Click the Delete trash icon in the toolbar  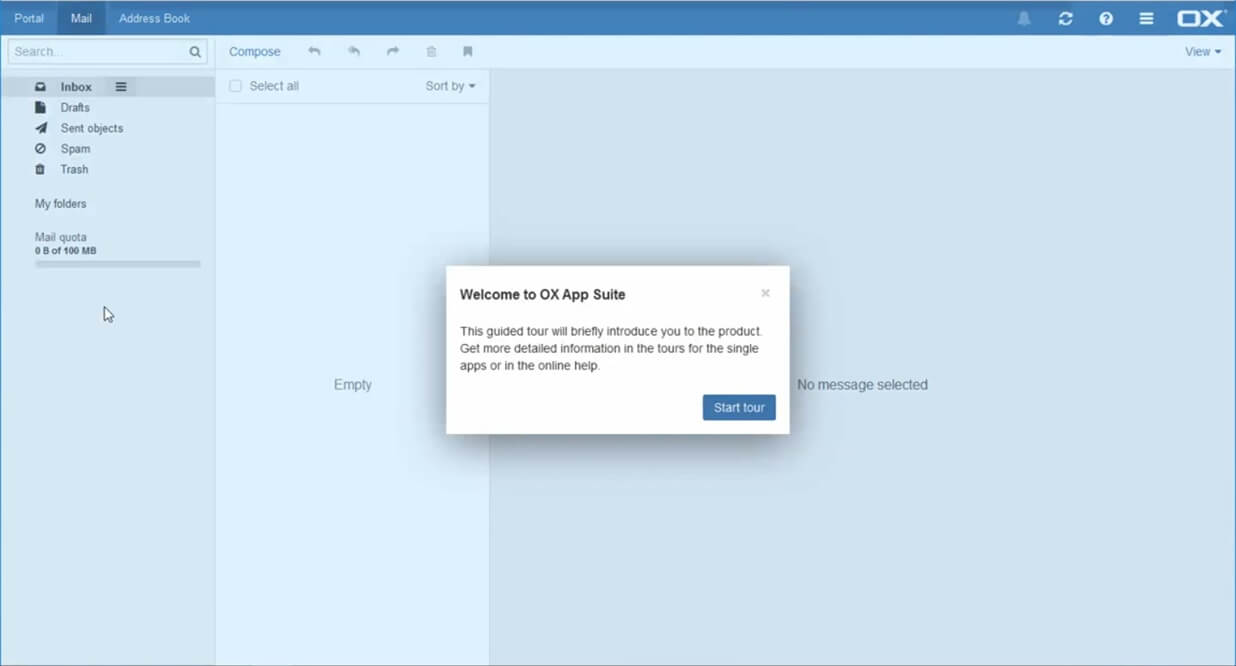point(431,51)
